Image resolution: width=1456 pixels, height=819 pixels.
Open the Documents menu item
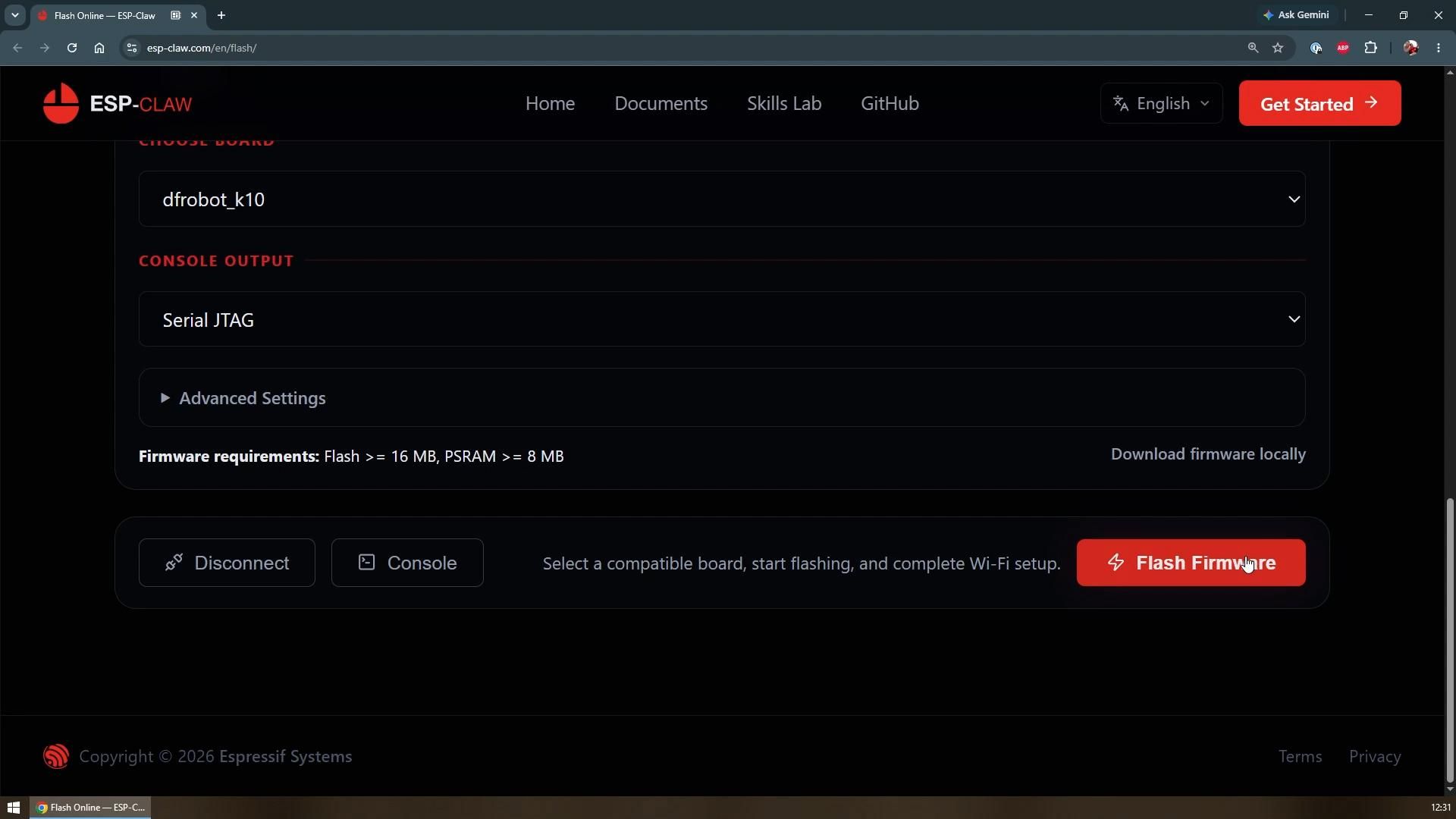tap(661, 103)
